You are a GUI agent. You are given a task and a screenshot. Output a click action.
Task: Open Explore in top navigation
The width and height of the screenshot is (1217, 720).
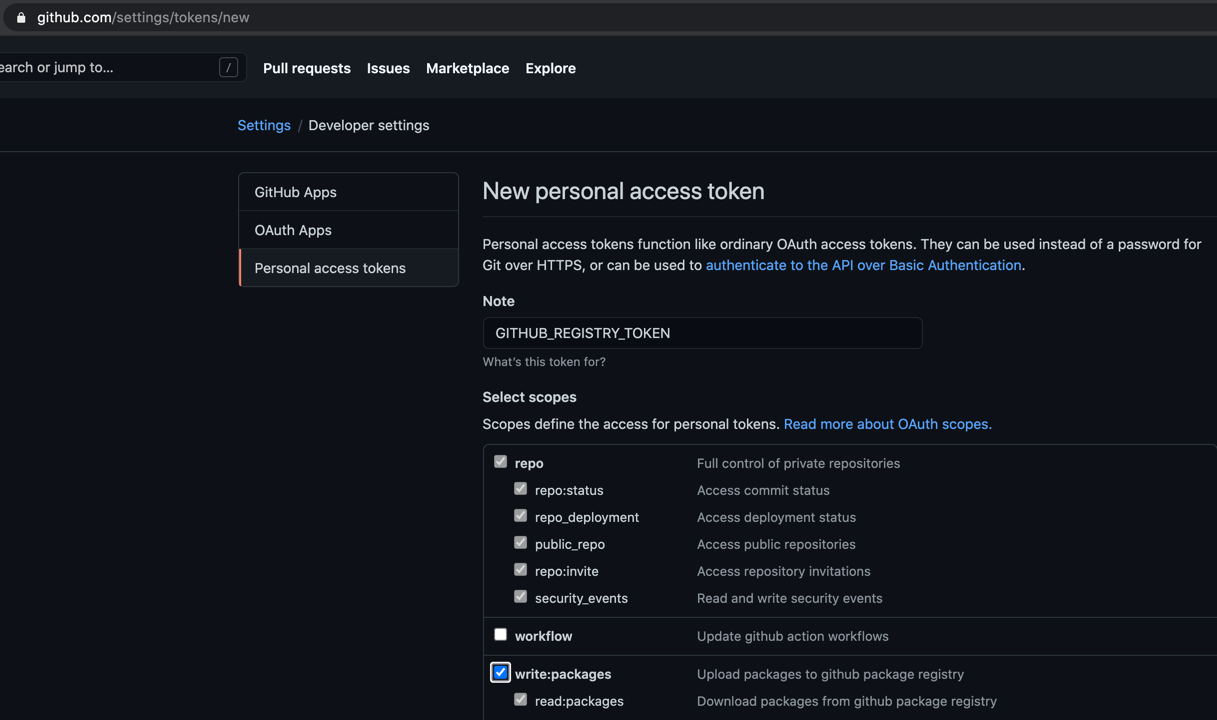click(550, 68)
